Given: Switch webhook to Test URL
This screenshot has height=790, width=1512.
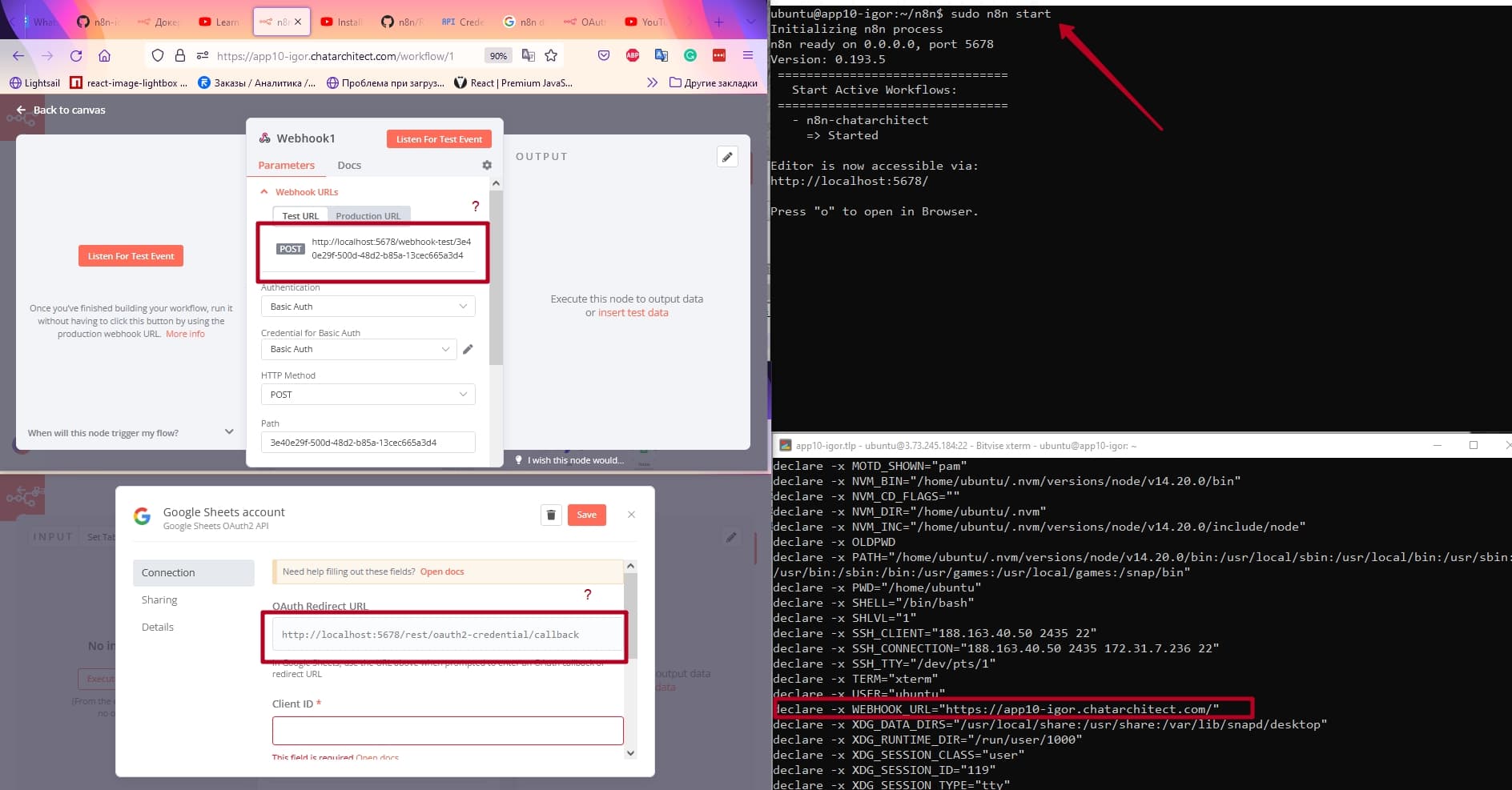Looking at the screenshot, I should [300, 216].
